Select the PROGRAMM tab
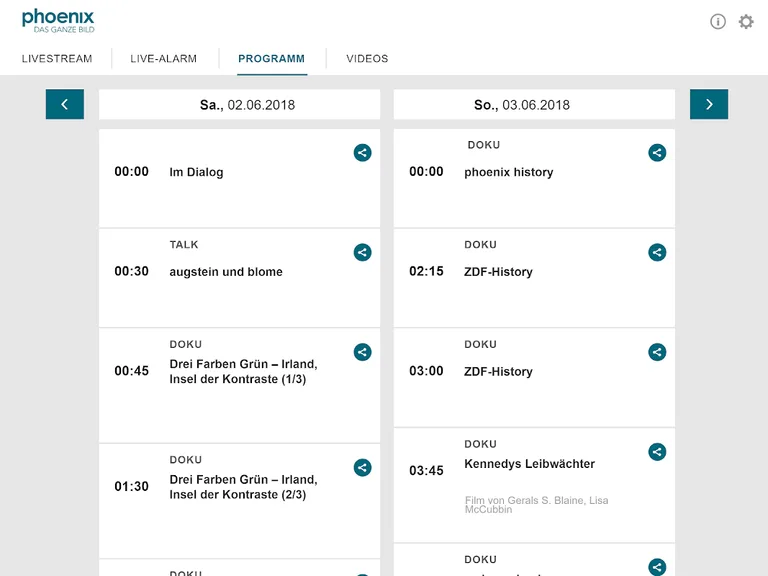This screenshot has width=768, height=576. click(x=271, y=59)
